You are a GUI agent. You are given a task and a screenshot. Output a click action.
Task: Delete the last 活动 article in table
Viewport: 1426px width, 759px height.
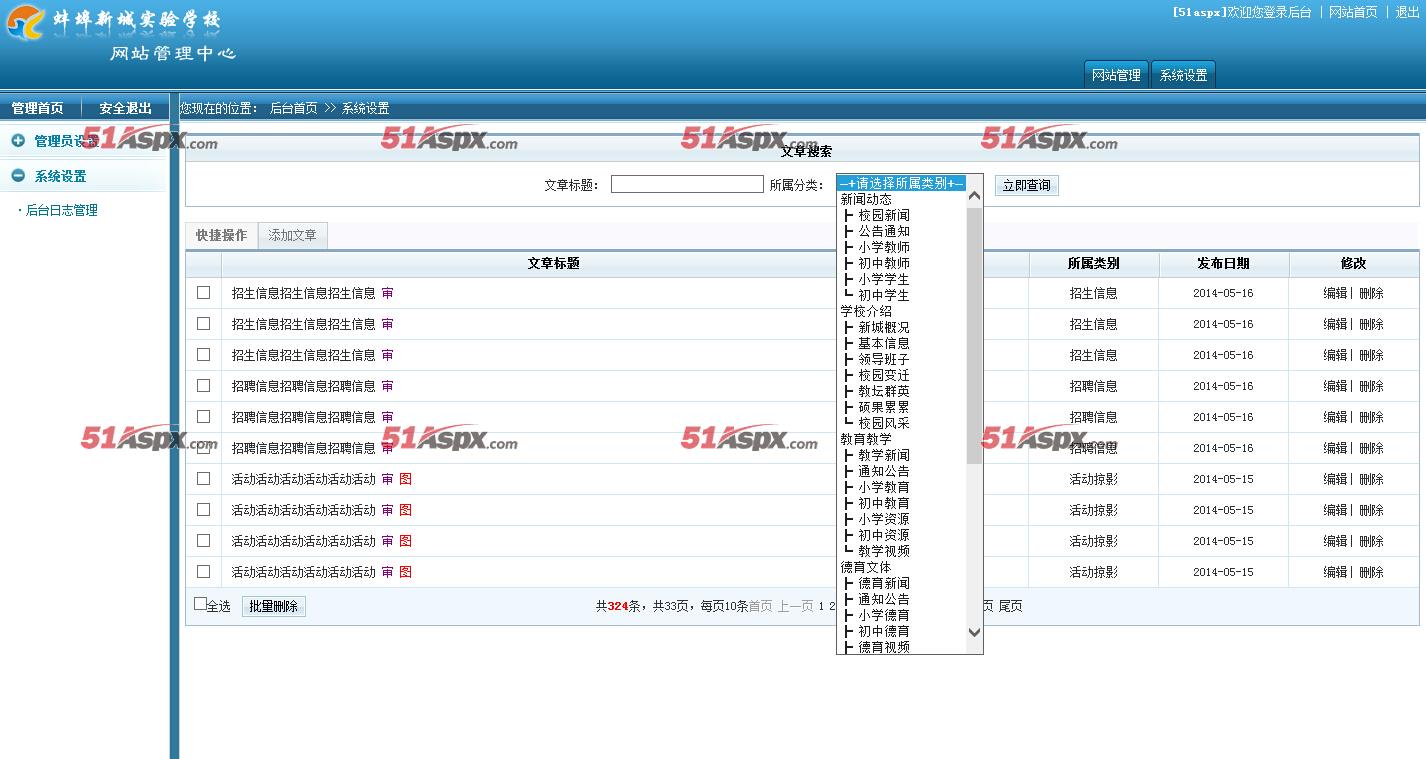pyautogui.click(x=1371, y=572)
